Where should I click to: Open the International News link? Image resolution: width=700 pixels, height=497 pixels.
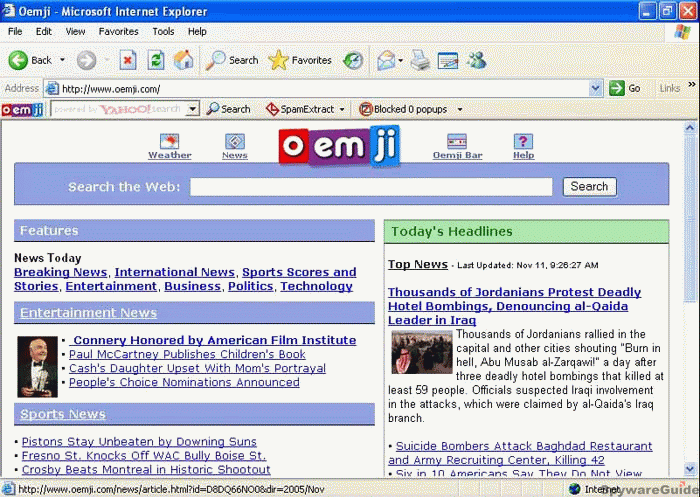(175, 272)
